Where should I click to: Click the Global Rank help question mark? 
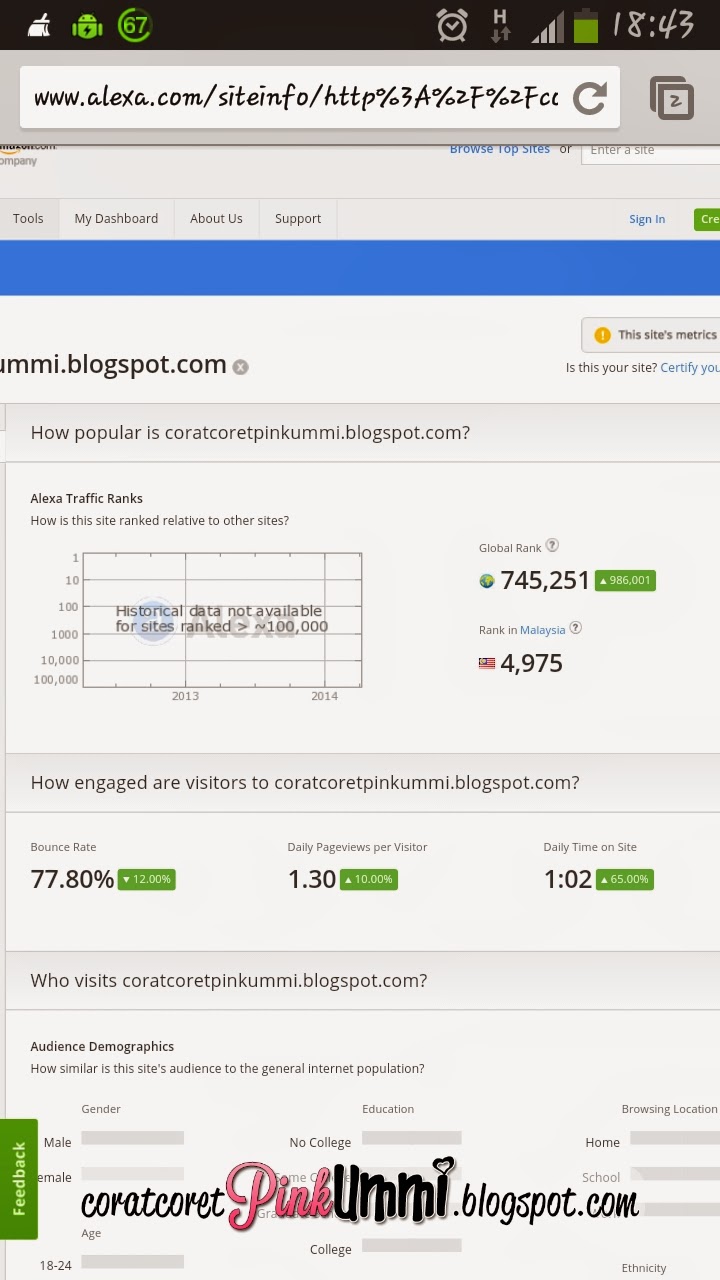click(x=552, y=546)
